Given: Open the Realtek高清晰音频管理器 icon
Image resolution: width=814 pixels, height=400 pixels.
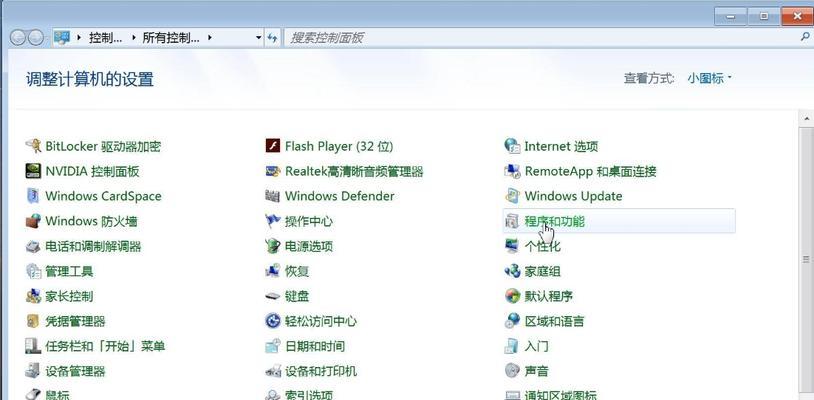Looking at the screenshot, I should [273, 171].
